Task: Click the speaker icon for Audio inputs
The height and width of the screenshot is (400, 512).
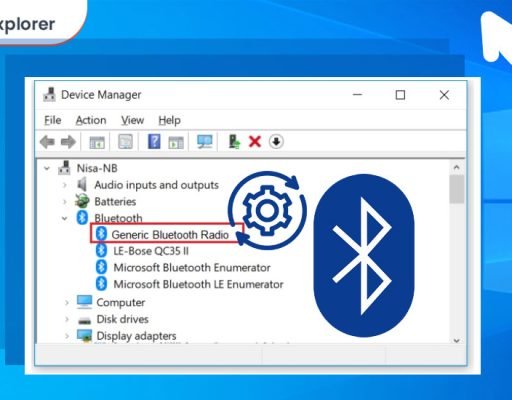Action: 82,184
